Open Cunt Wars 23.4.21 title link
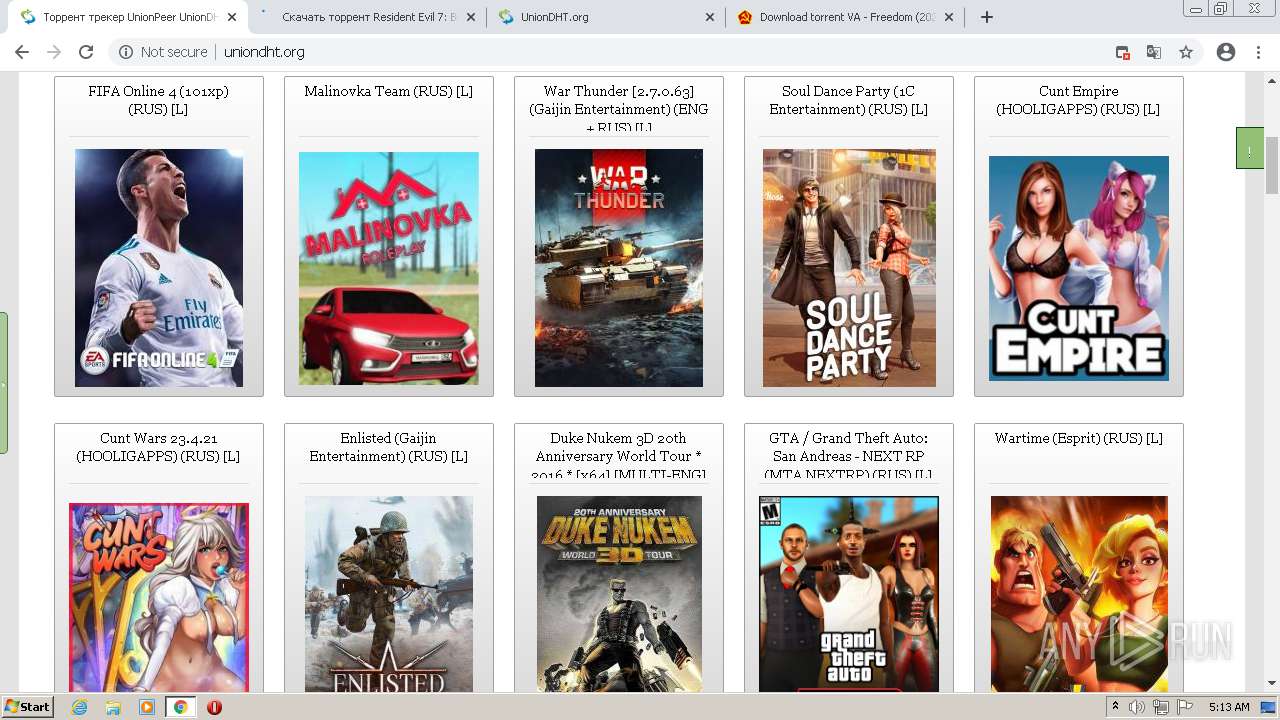 click(x=158, y=447)
